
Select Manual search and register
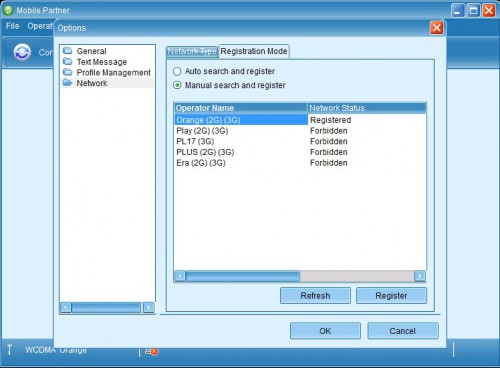(x=177, y=85)
